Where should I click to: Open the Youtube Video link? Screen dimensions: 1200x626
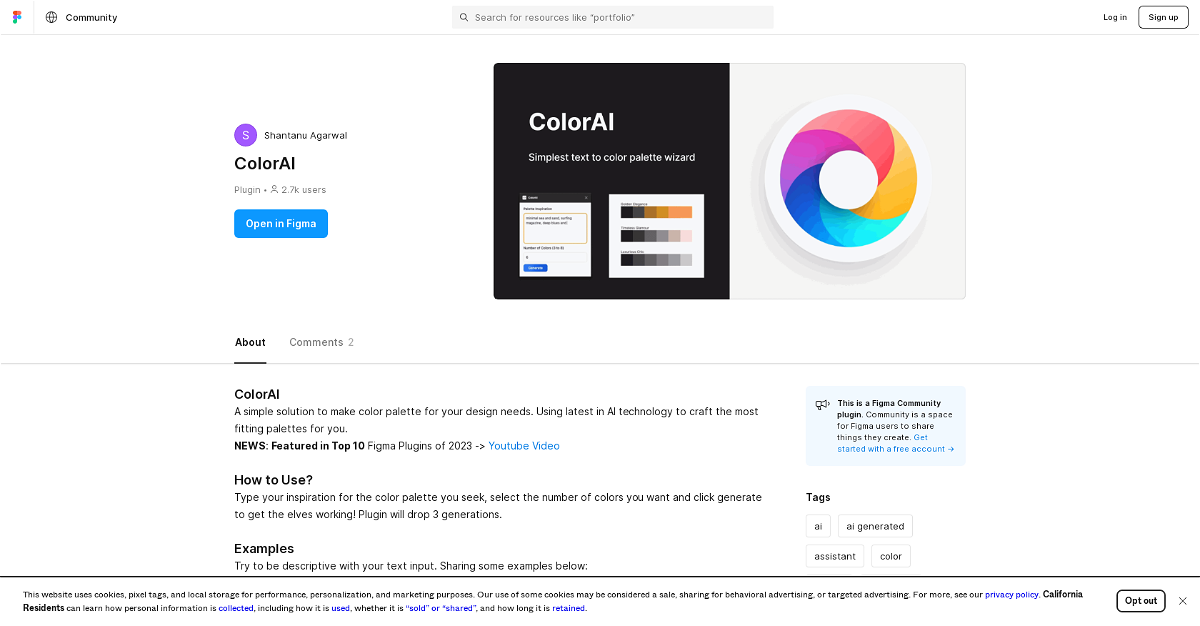(x=524, y=446)
